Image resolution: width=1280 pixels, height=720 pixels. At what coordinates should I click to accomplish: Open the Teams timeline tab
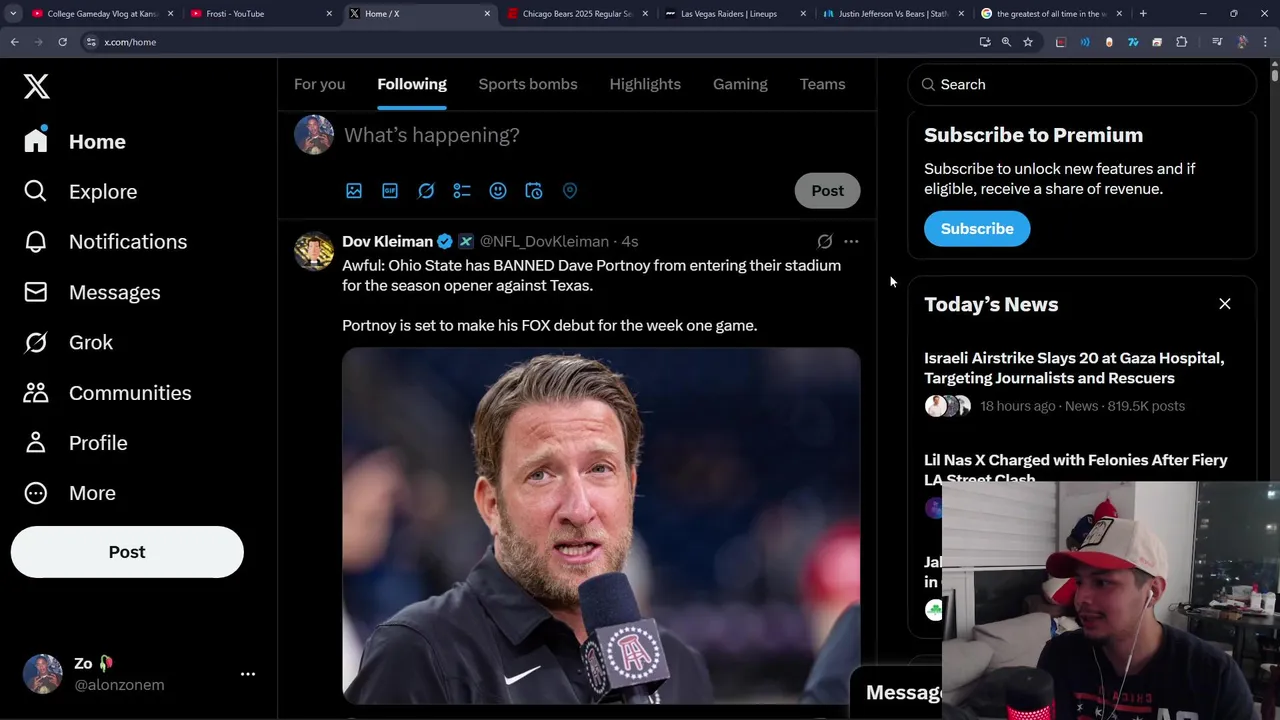(822, 84)
